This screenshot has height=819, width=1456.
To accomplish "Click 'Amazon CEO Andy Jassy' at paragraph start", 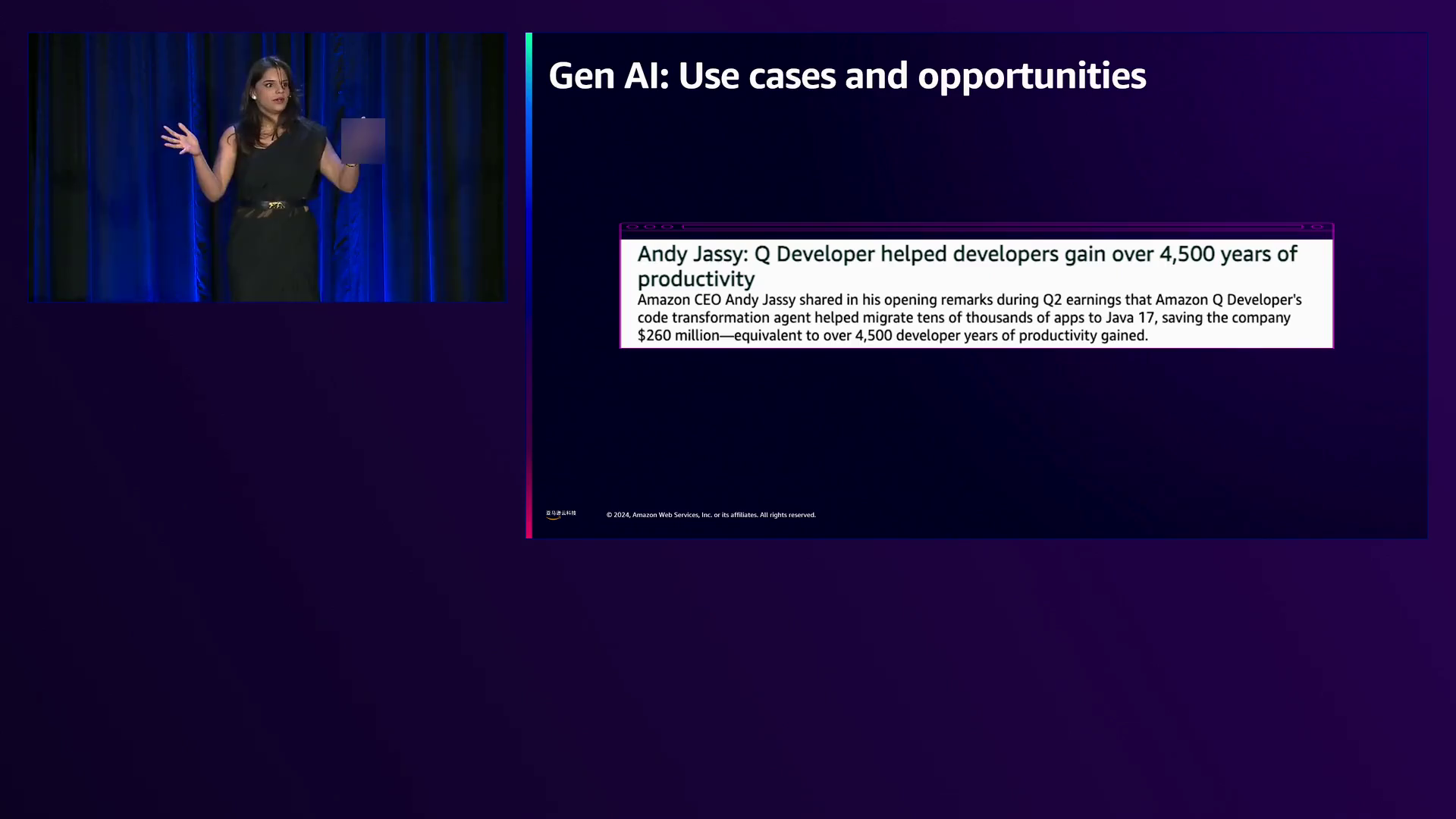I will click(716, 300).
